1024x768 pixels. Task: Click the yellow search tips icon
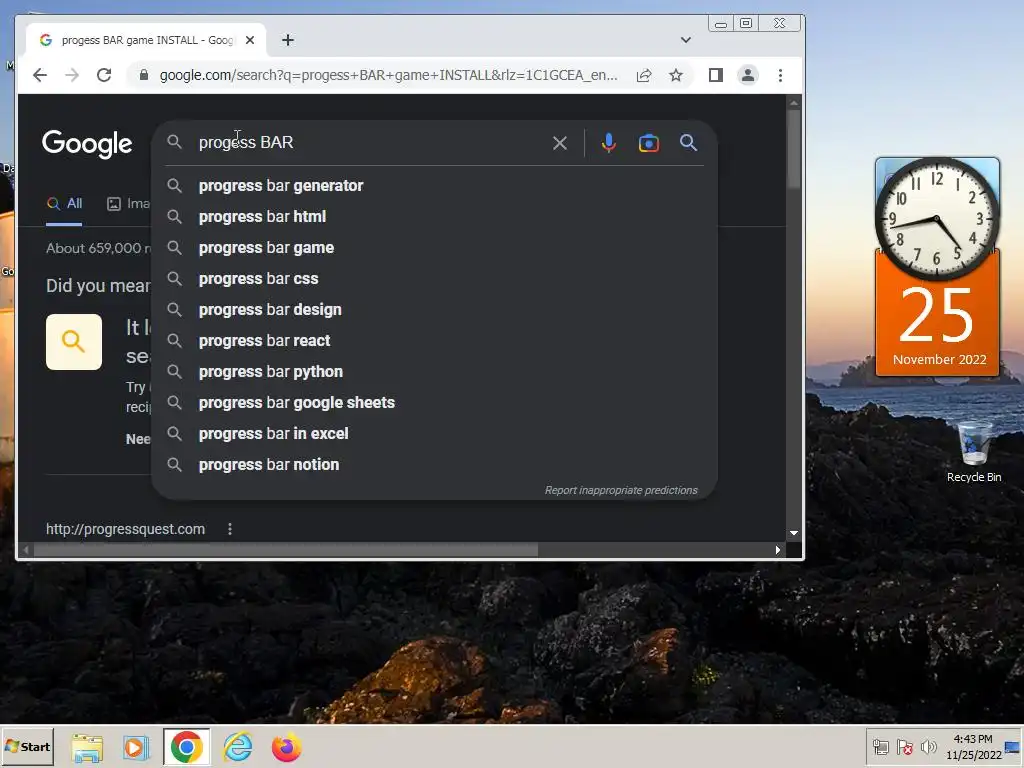pyautogui.click(x=74, y=342)
